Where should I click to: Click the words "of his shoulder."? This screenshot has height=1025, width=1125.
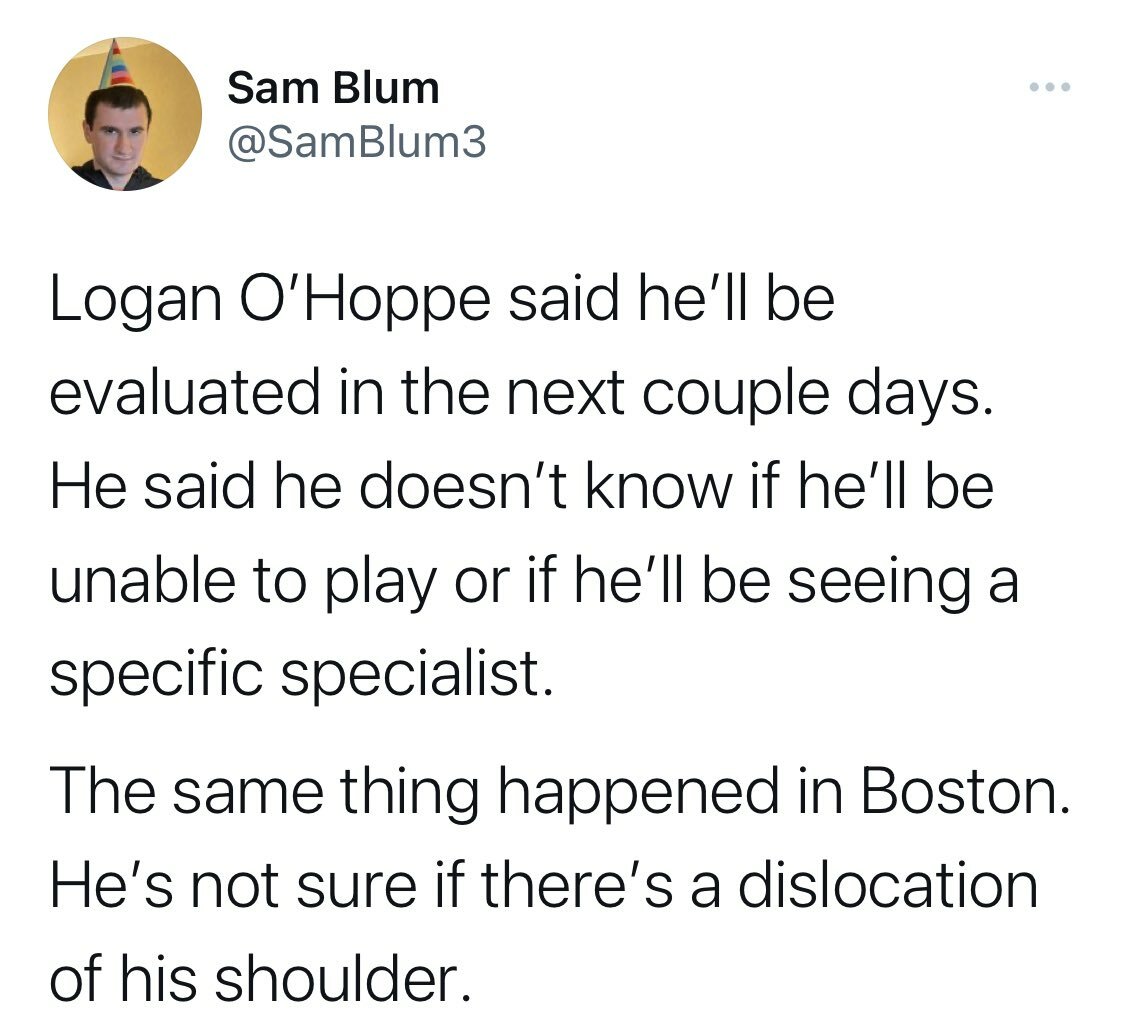[261, 980]
